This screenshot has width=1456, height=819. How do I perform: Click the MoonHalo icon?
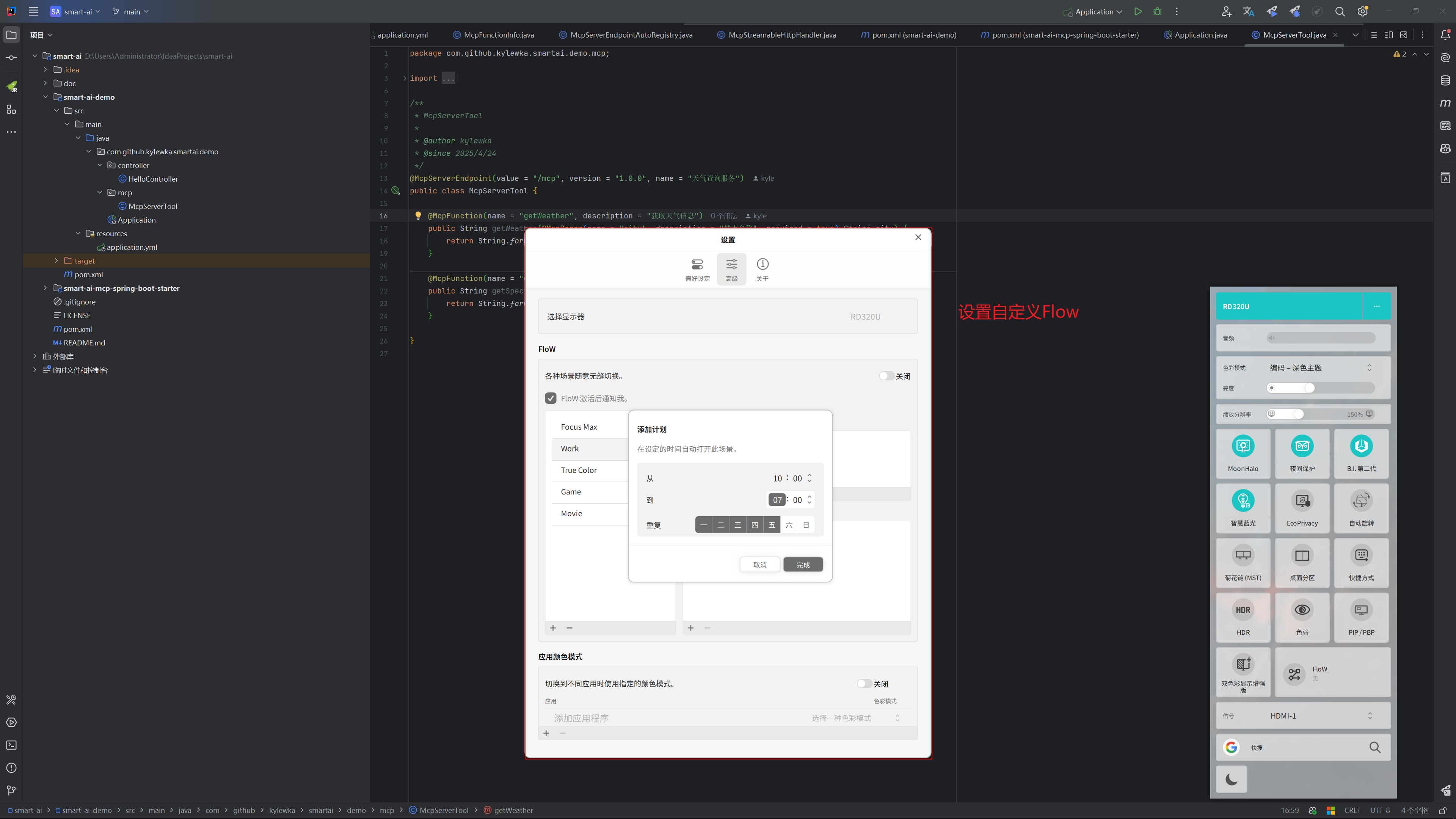tap(1243, 447)
